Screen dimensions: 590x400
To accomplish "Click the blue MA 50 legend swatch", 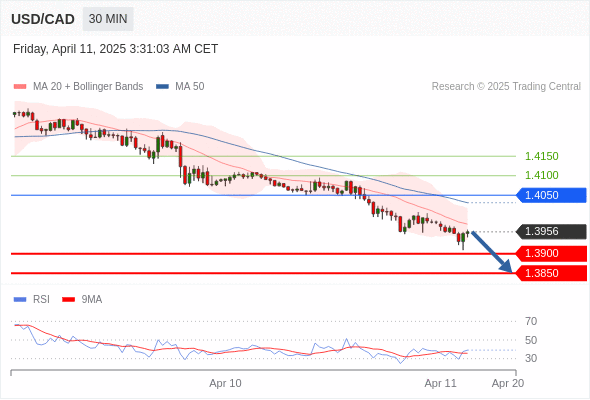I will click(x=162, y=87).
